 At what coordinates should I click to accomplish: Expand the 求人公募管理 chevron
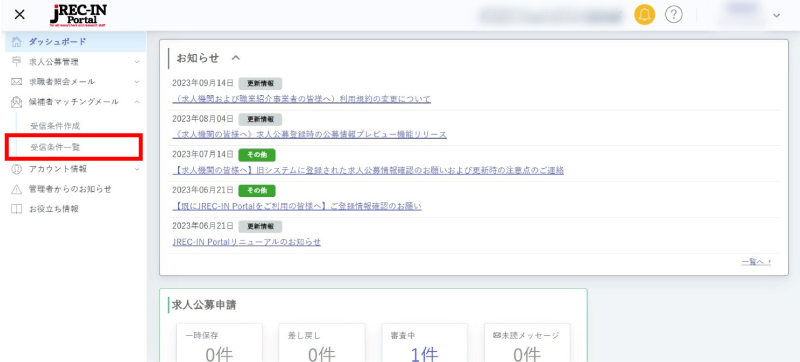137,62
